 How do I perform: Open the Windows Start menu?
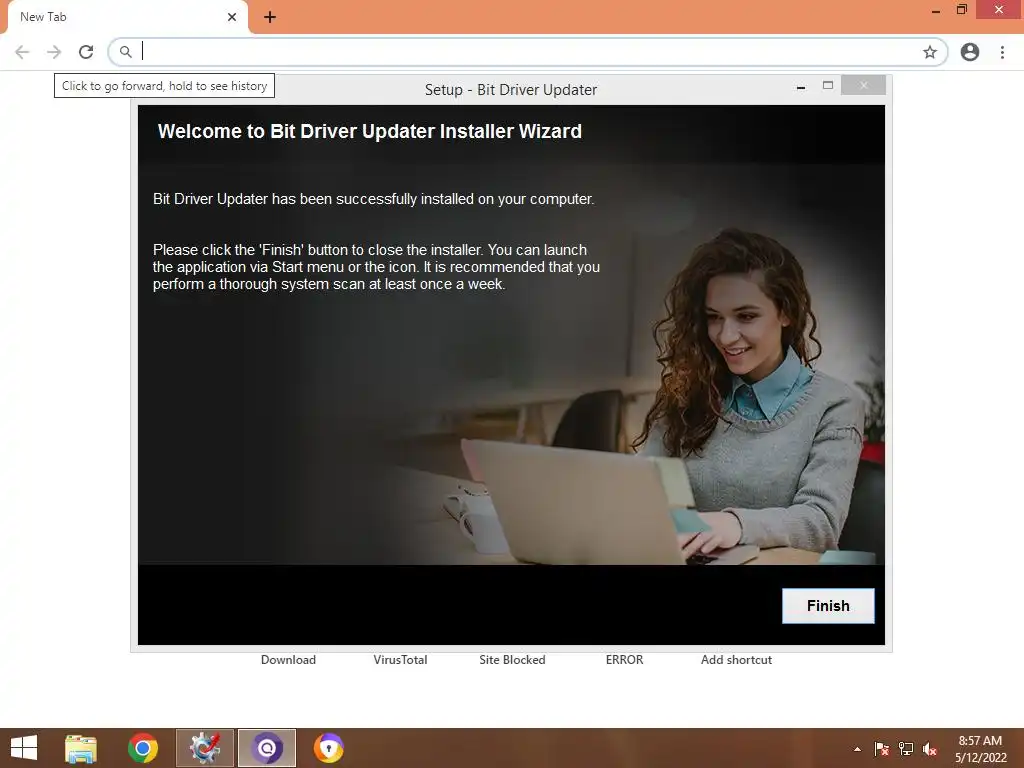24,748
